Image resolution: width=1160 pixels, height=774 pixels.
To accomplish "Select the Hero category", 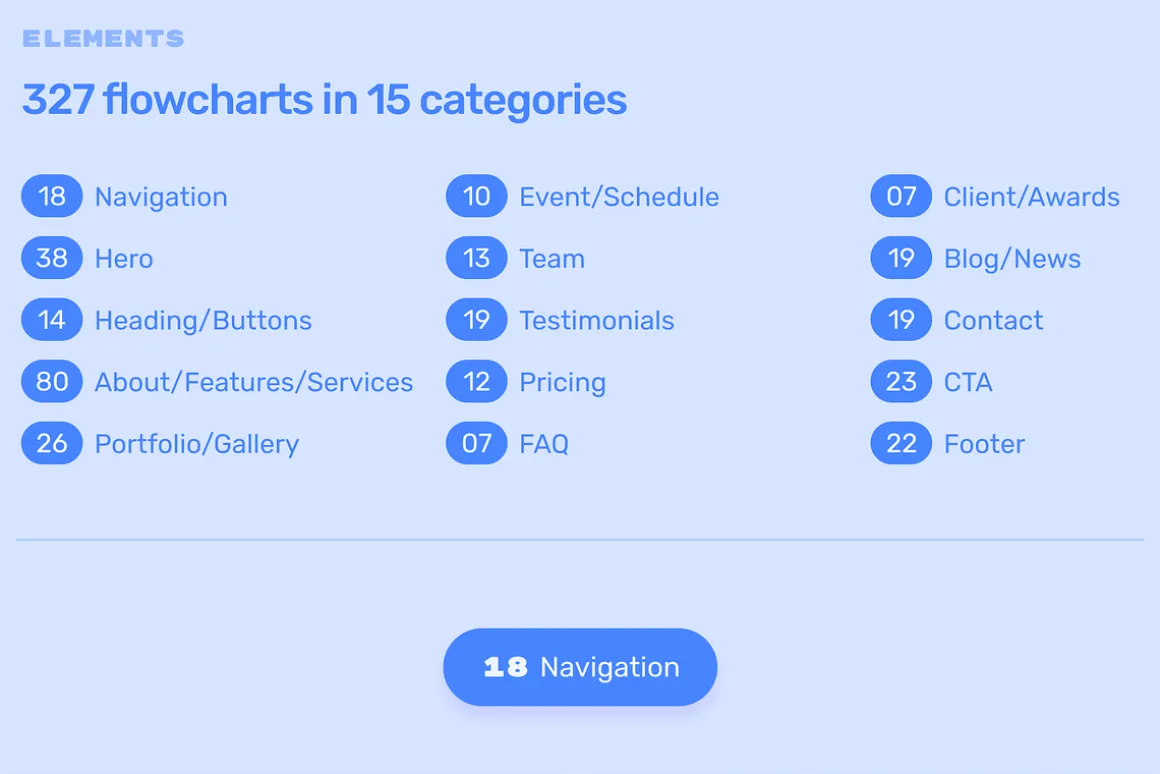I will (x=124, y=259).
